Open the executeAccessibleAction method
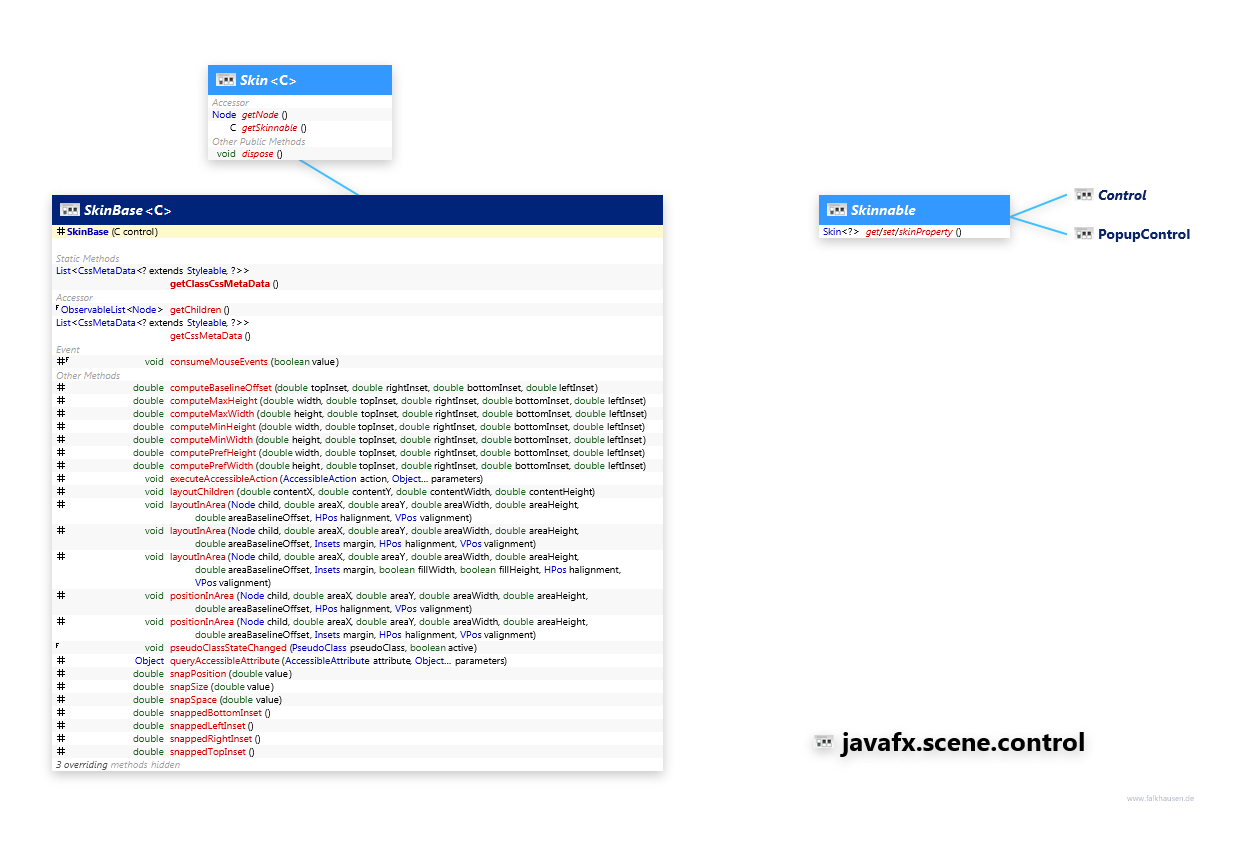The image size is (1251, 844). (223, 479)
